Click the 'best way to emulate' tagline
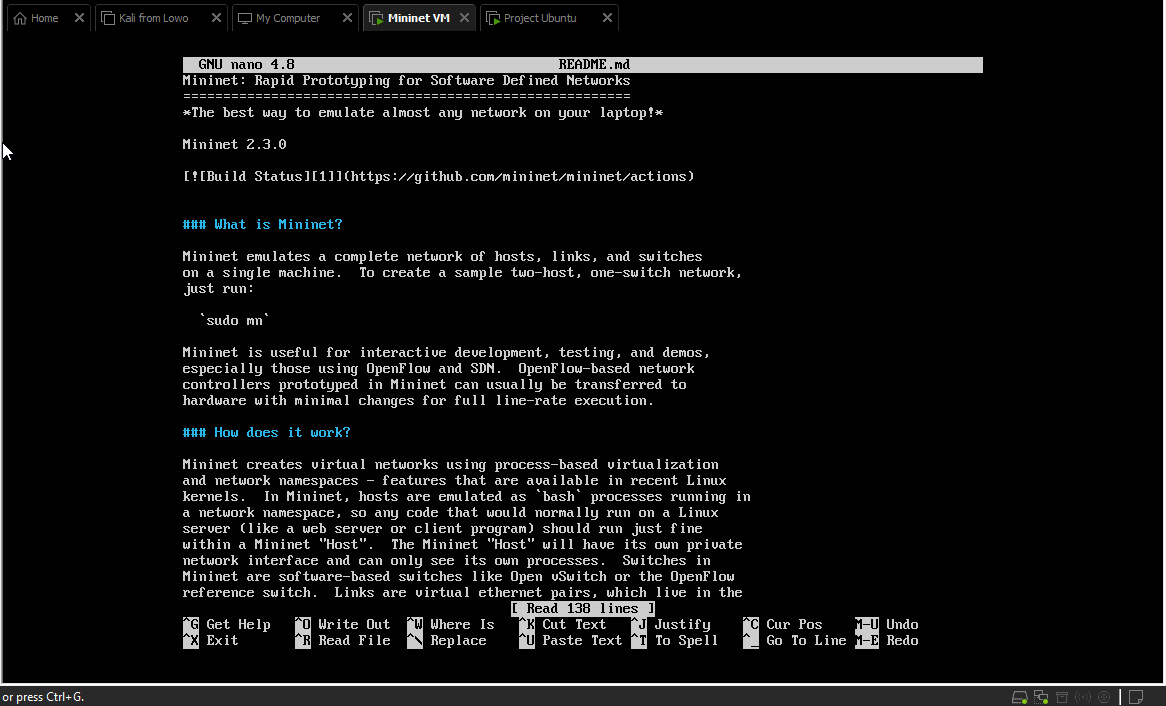Screen dimensions: 1166x706 (423, 112)
